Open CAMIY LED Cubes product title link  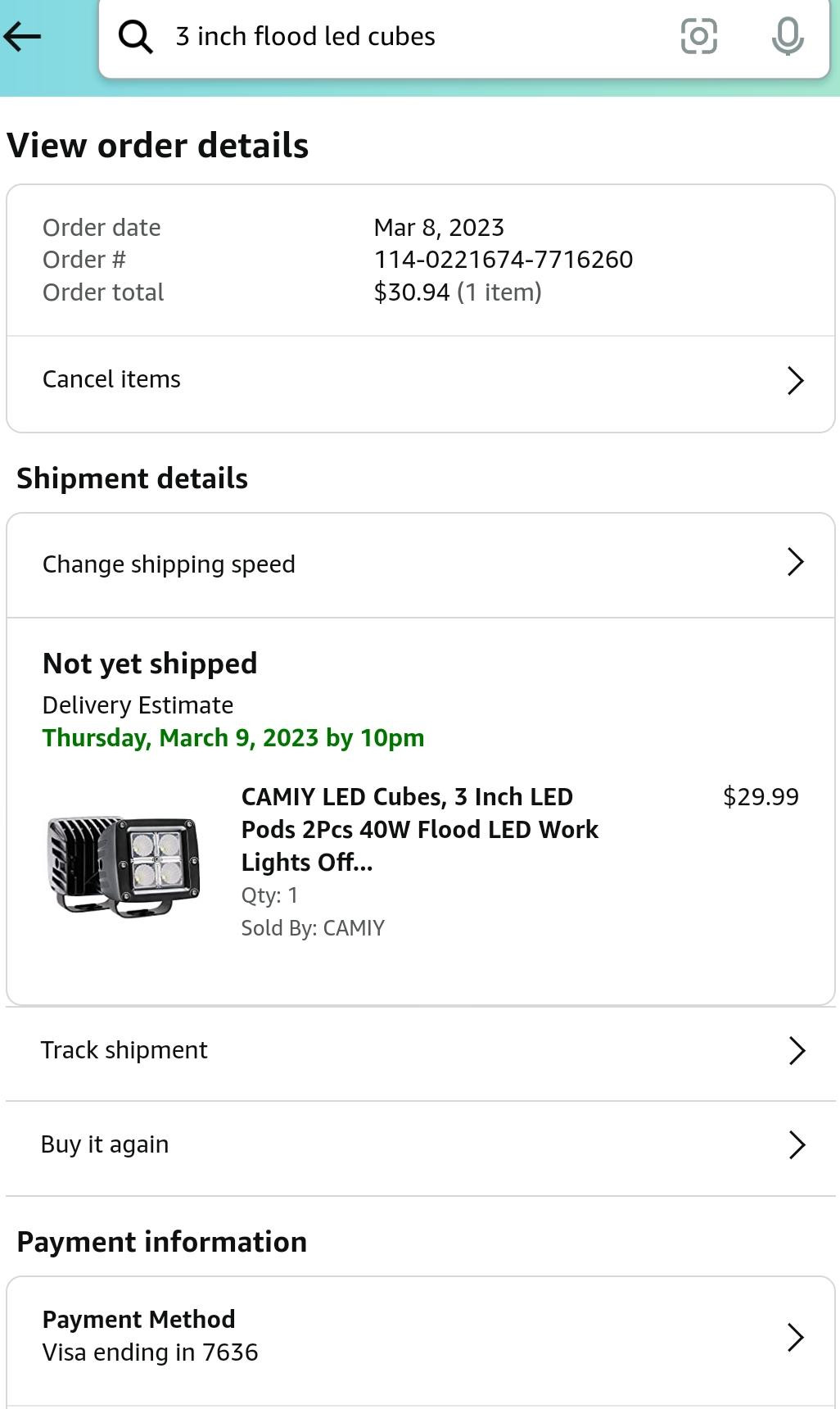coord(419,829)
